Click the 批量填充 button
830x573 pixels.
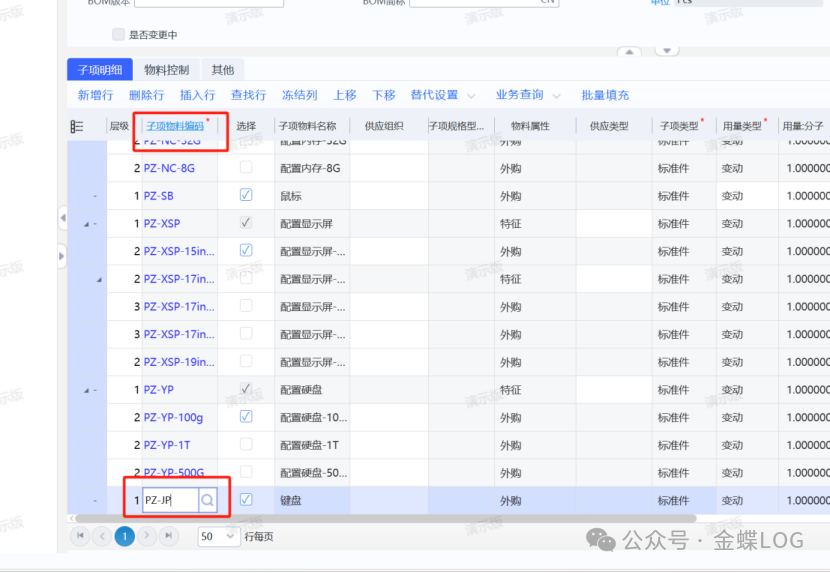(x=605, y=95)
